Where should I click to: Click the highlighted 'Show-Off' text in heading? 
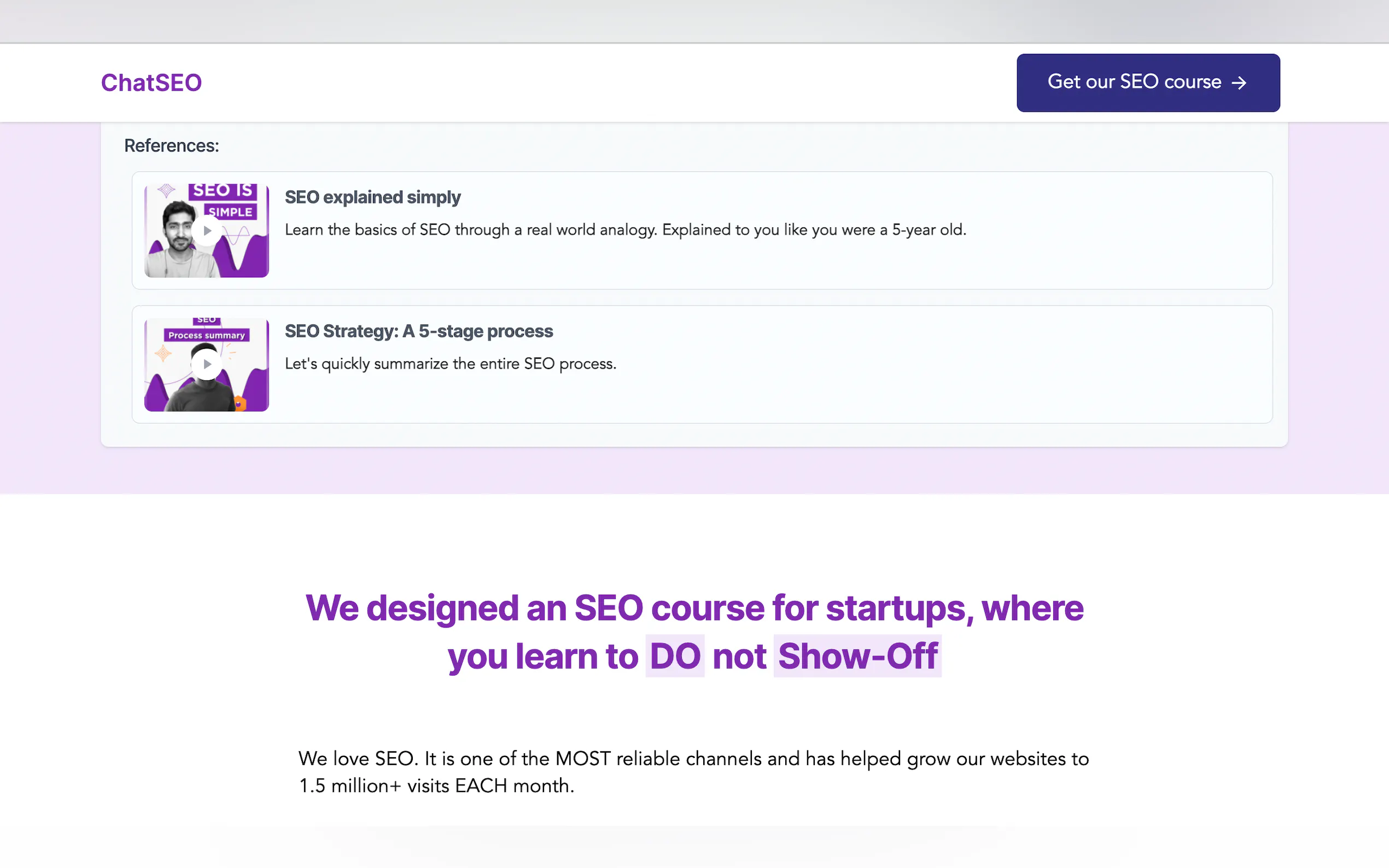click(x=857, y=656)
